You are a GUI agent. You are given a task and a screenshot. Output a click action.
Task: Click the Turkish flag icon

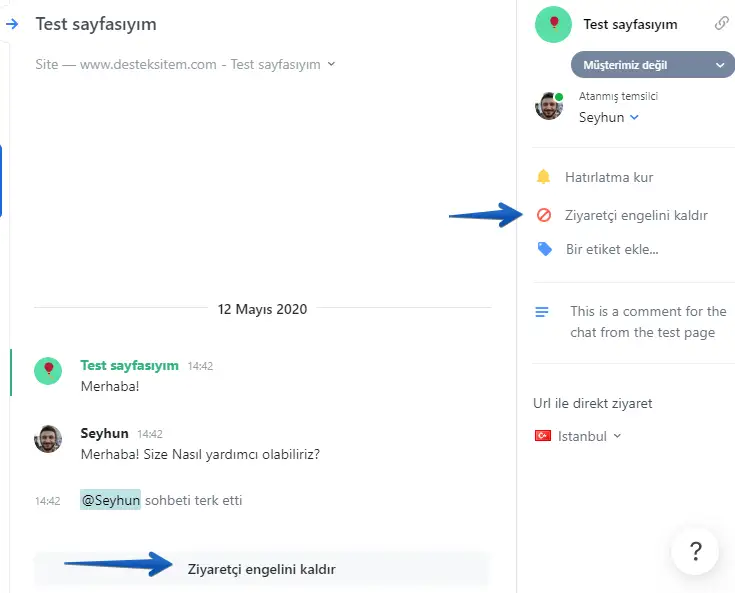coord(544,436)
